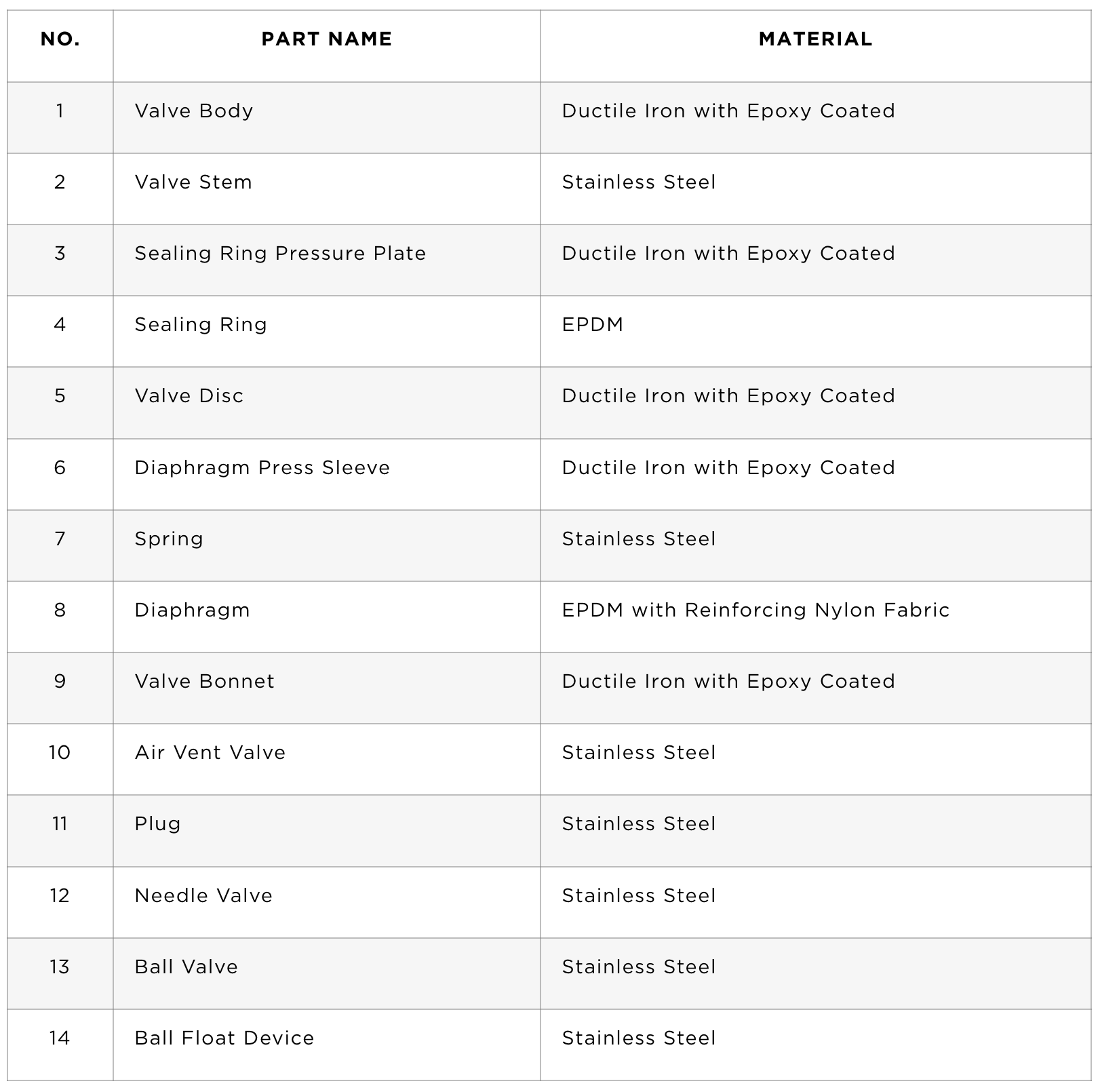Click the Ball Valve part name
The image size is (1100, 1092).
(x=186, y=967)
